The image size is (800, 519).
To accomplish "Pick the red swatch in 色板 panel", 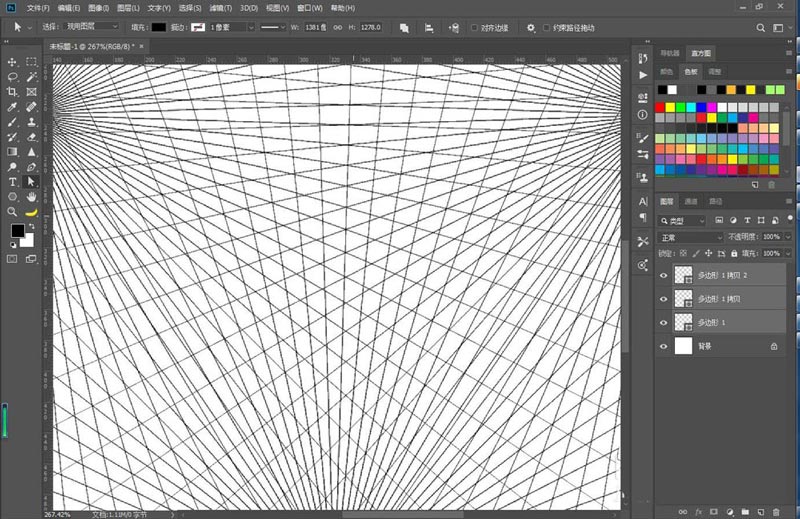I will (x=660, y=107).
